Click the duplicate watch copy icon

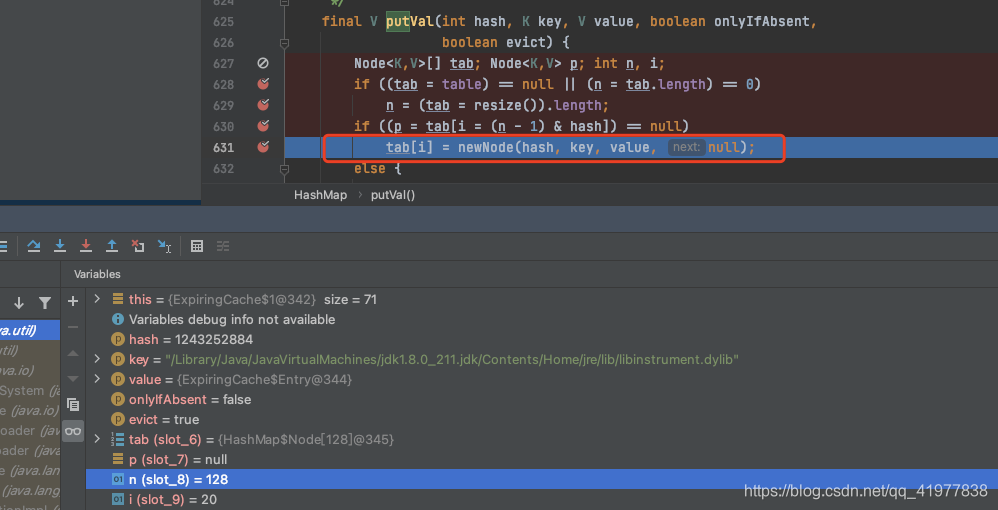pyautogui.click(x=73, y=404)
